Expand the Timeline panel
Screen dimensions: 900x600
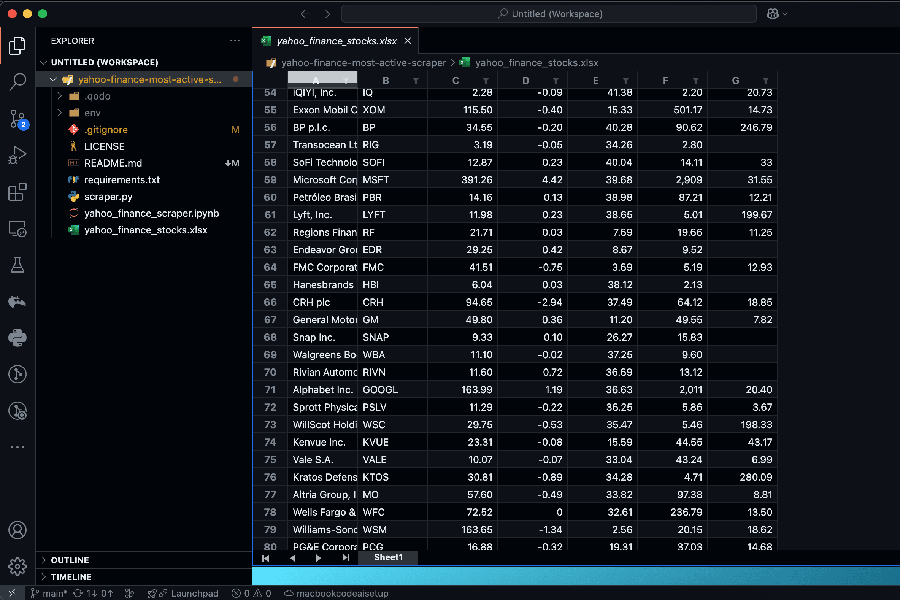pos(44,576)
